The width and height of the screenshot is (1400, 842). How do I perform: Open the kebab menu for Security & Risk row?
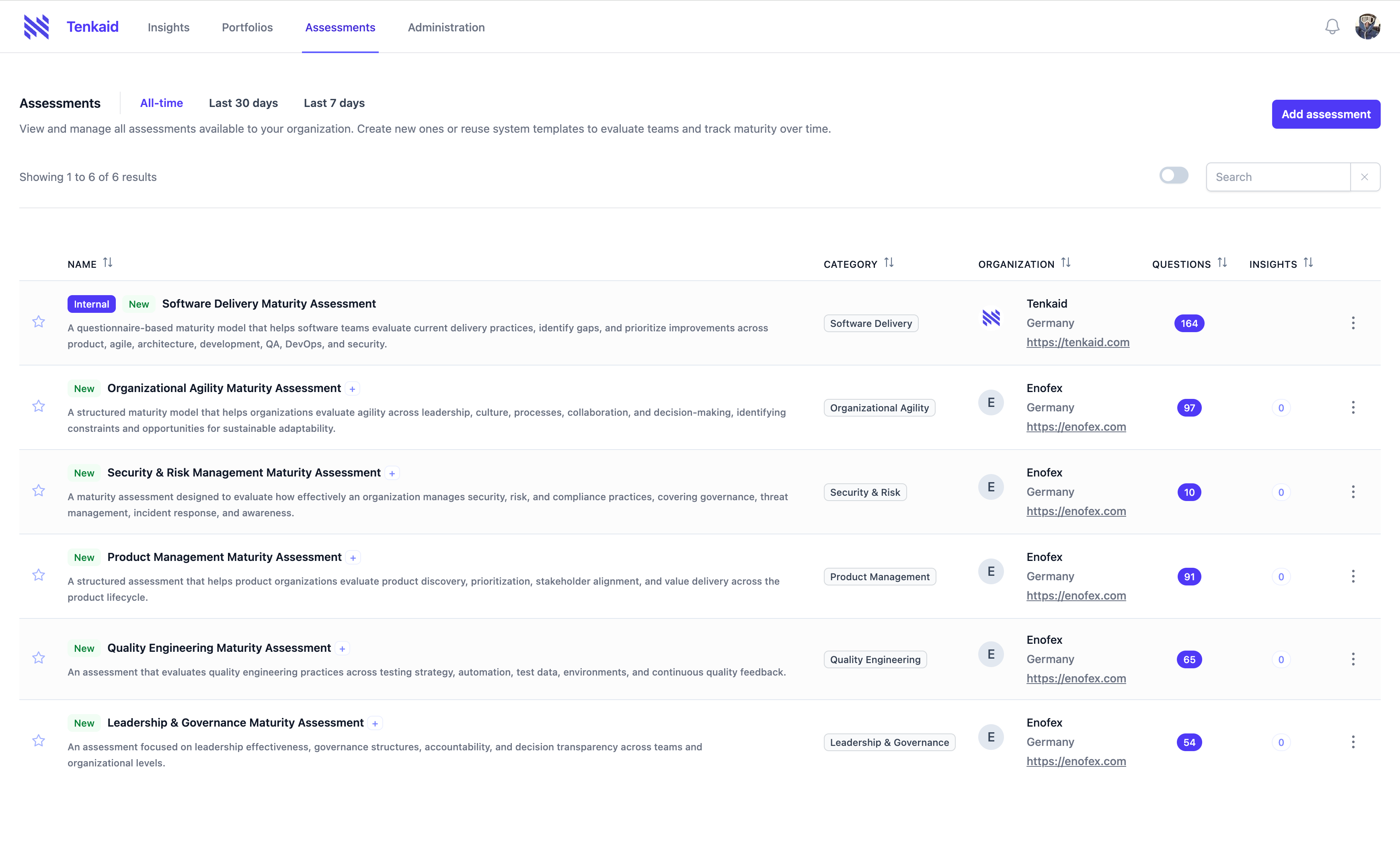click(x=1353, y=491)
